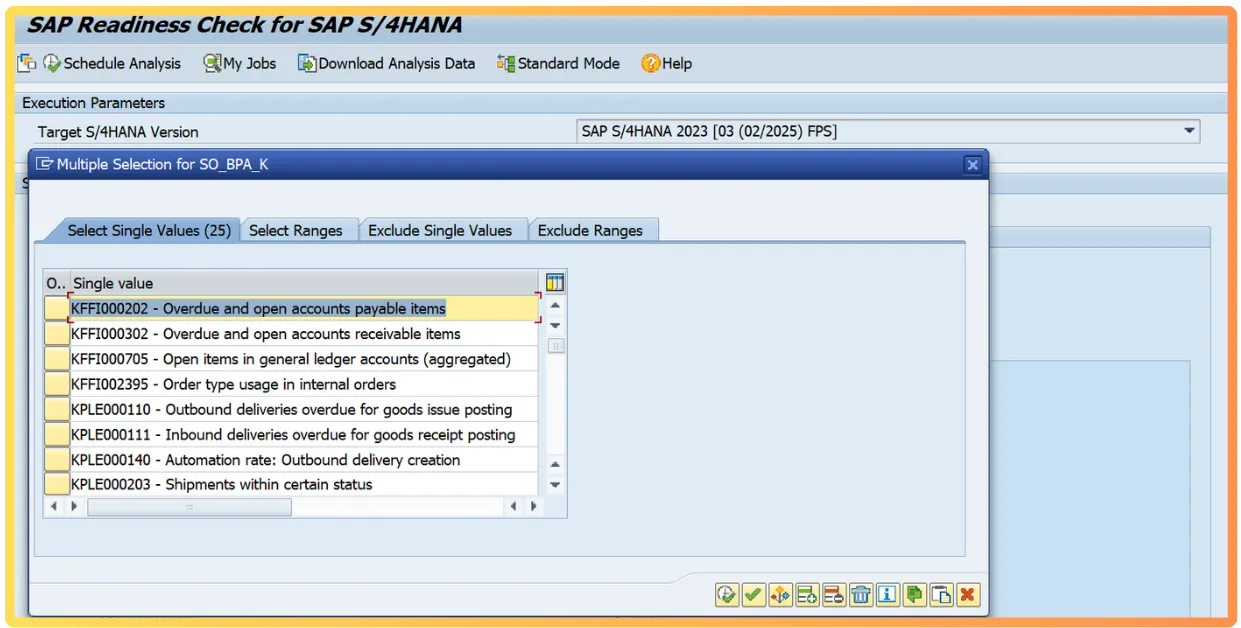Open the Target S/4HANA Version dropdown
This screenshot has width=1241, height=628.
pyautogui.click(x=1190, y=131)
